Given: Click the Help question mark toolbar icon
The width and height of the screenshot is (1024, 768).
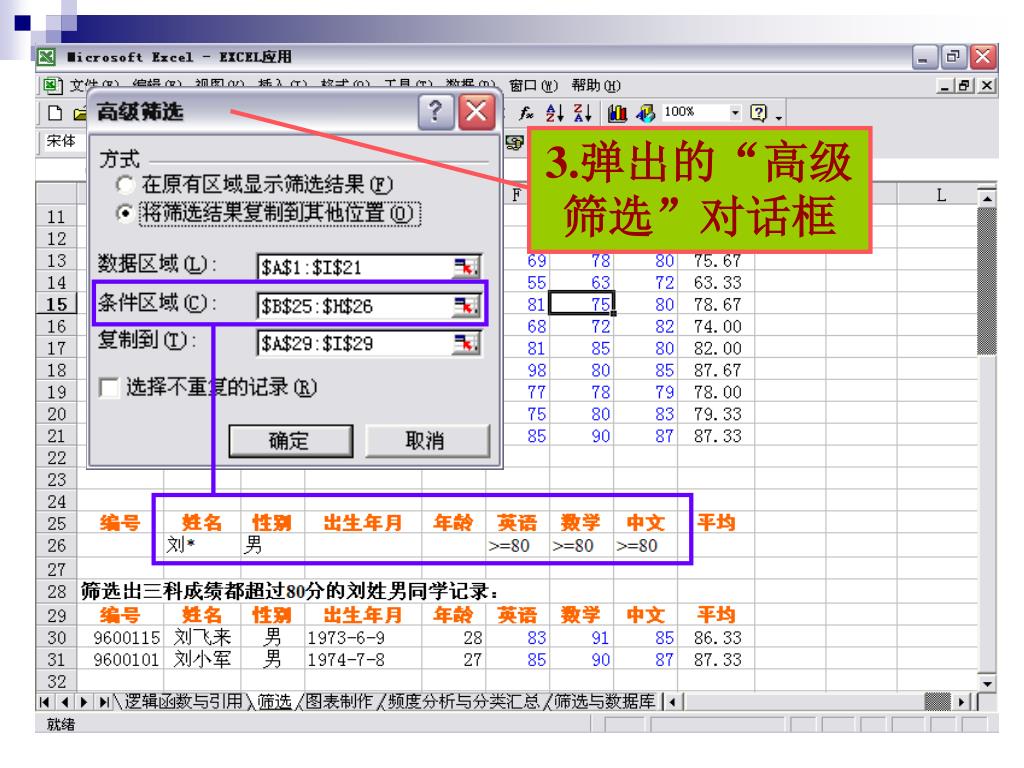Looking at the screenshot, I should pos(759,113).
